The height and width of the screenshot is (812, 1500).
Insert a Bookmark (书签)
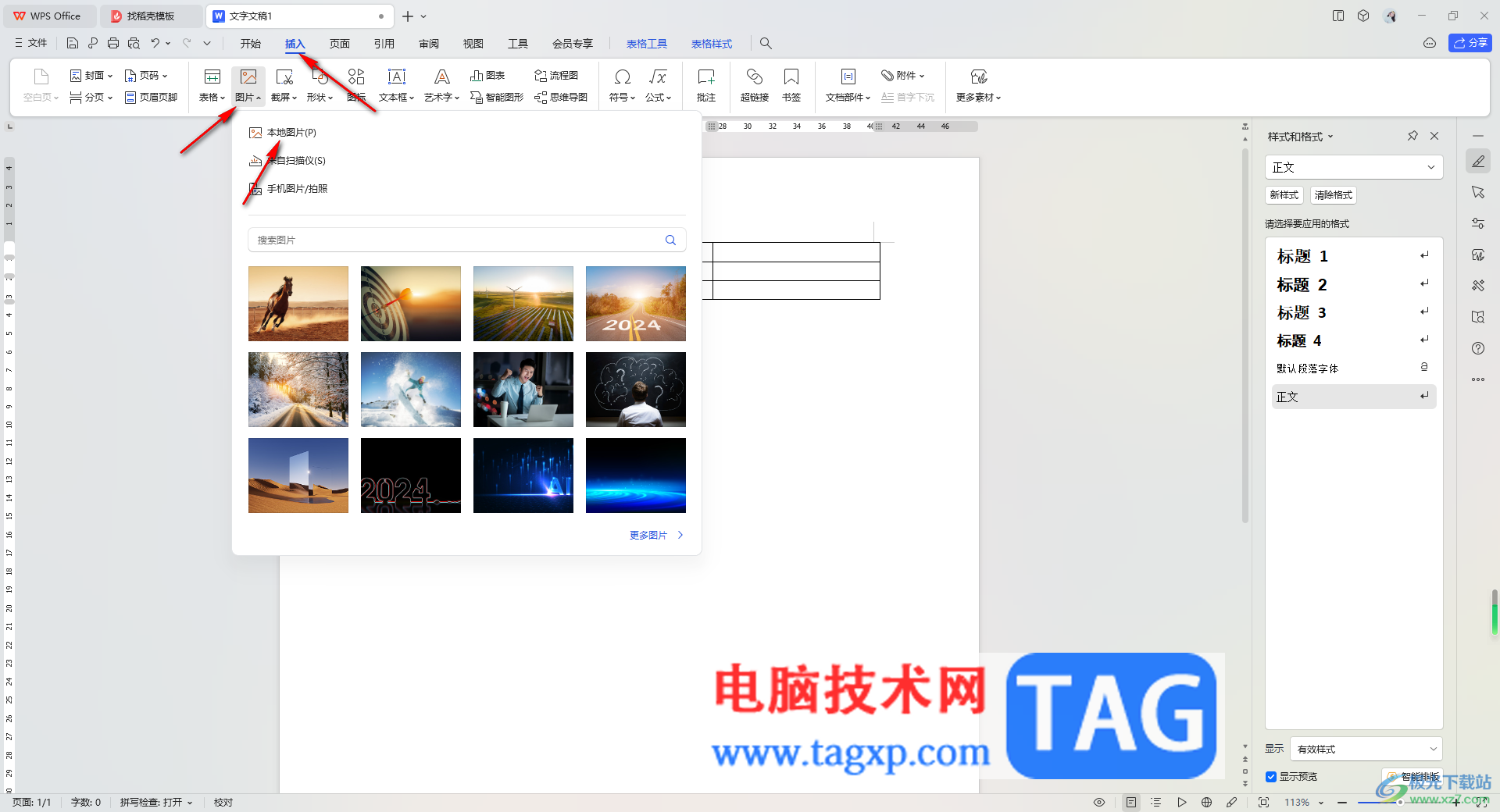coord(791,86)
